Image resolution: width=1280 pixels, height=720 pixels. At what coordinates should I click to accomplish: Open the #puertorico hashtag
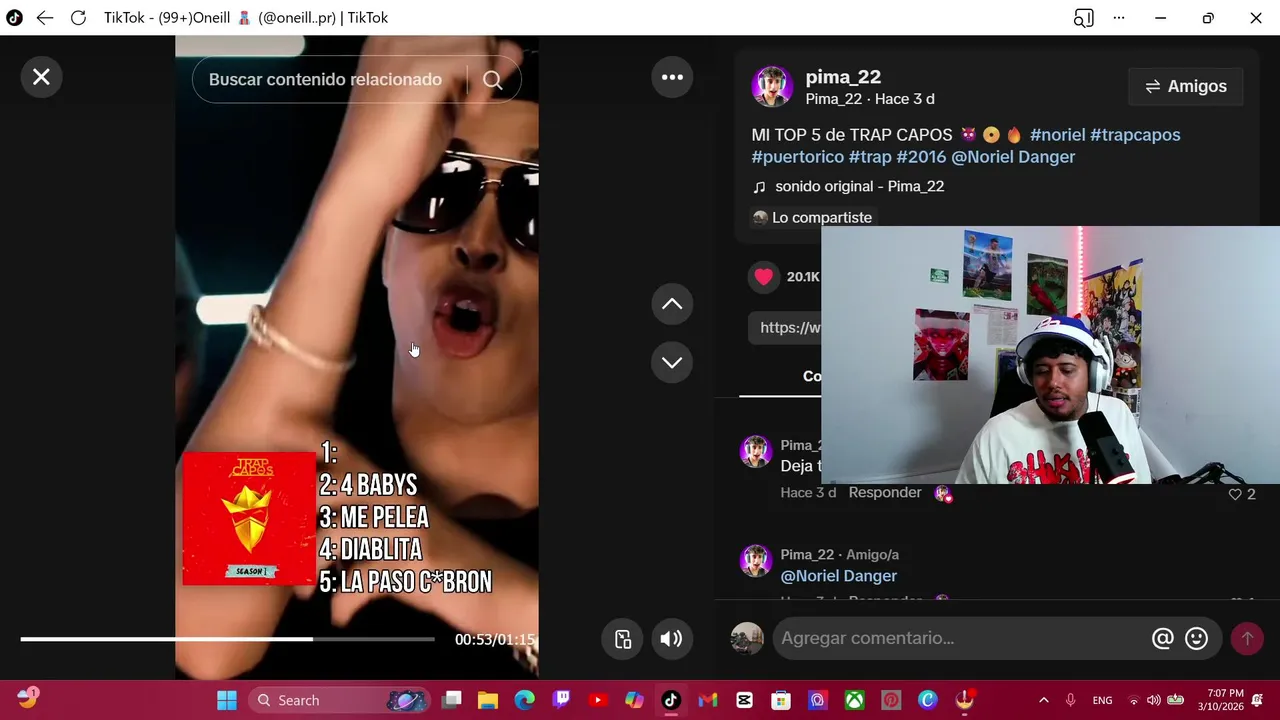[798, 157]
